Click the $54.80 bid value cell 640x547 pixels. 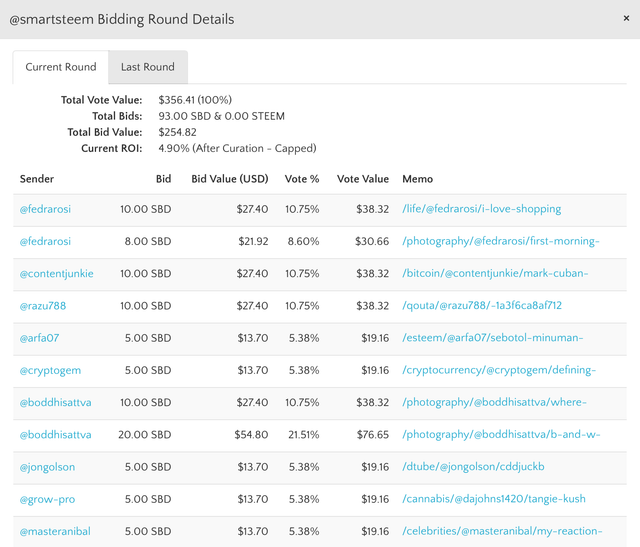point(251,435)
